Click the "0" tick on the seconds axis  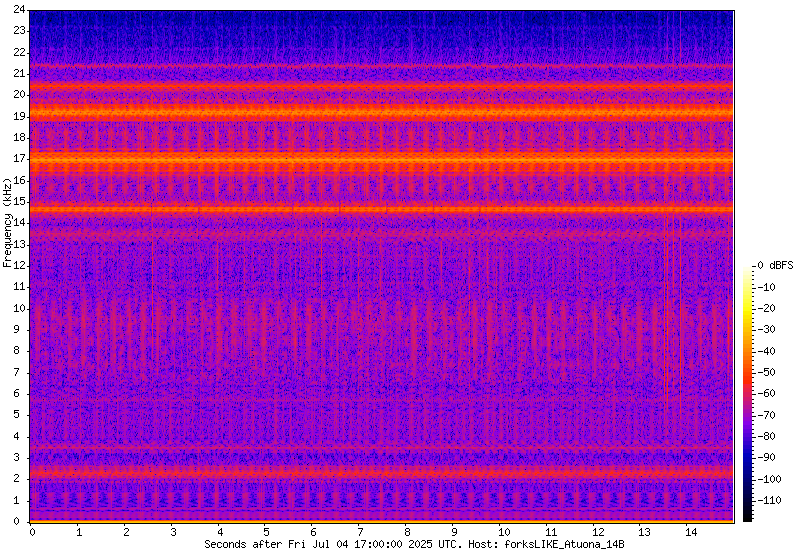click(32, 533)
